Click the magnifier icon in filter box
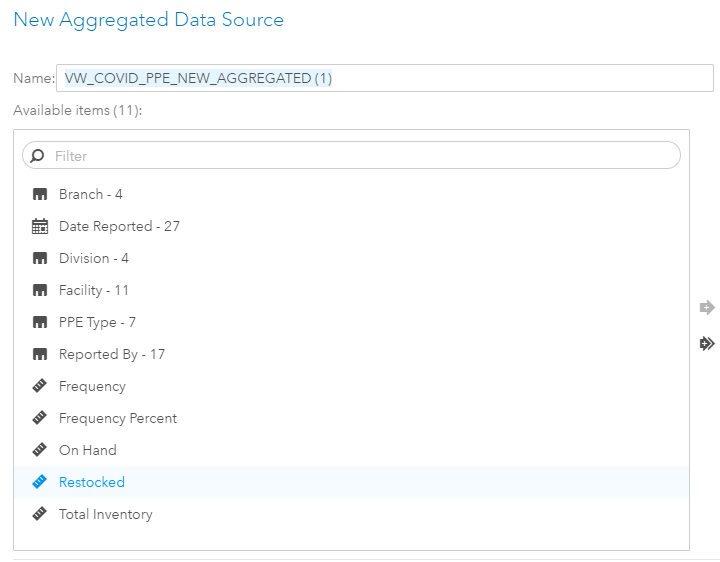Image resolution: width=720 pixels, height=562 pixels. pos(38,156)
